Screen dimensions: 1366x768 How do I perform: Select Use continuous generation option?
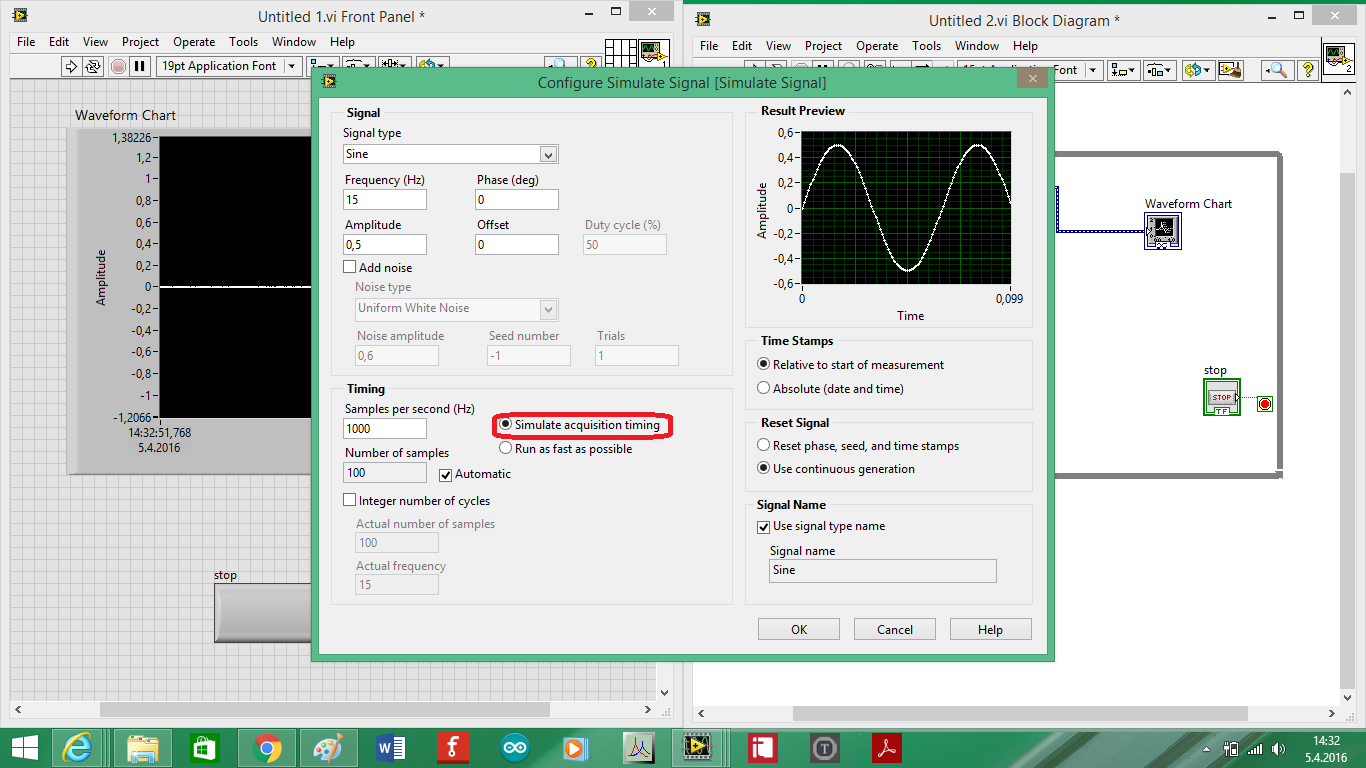(x=764, y=469)
